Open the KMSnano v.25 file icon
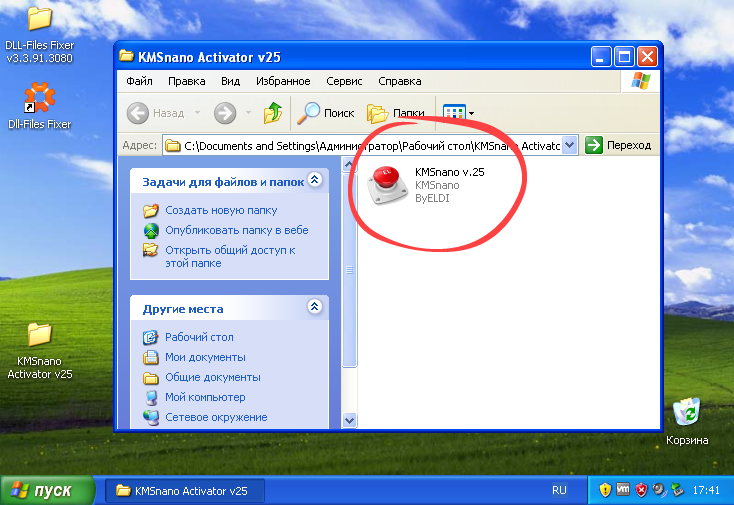 [389, 187]
